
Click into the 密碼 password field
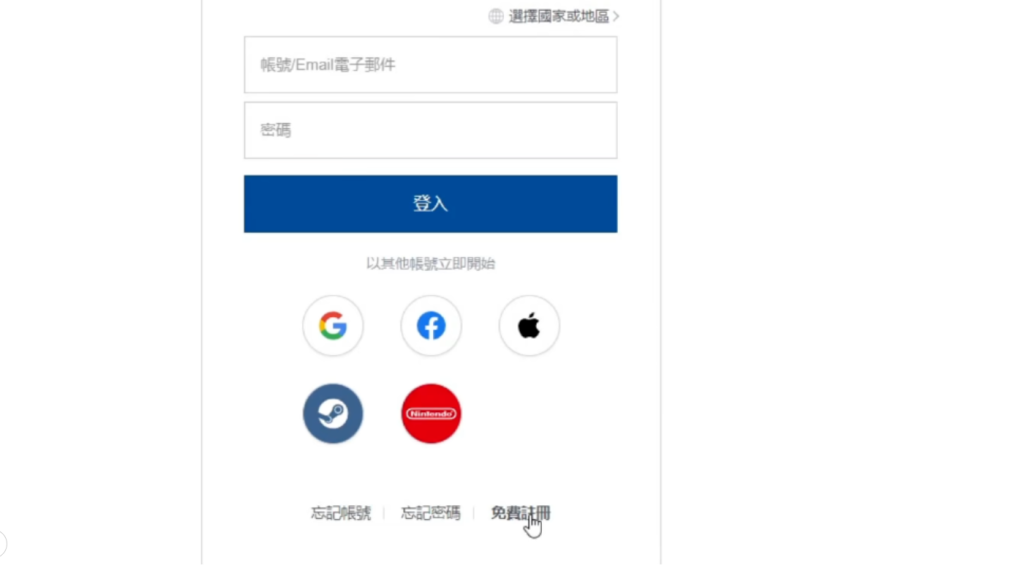(430, 130)
